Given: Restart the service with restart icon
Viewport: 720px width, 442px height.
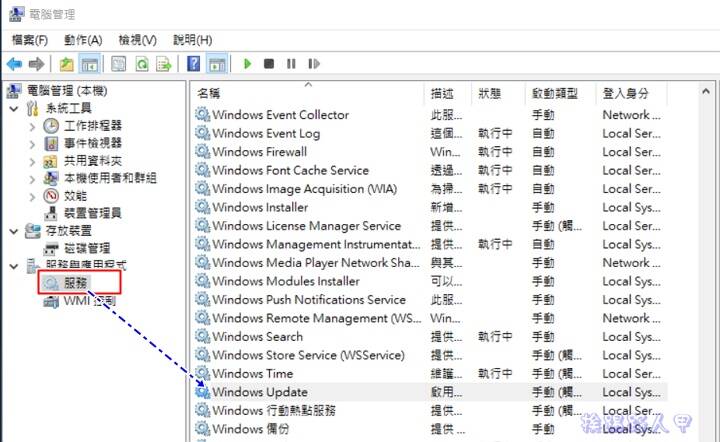Looking at the screenshot, I should [x=314, y=64].
